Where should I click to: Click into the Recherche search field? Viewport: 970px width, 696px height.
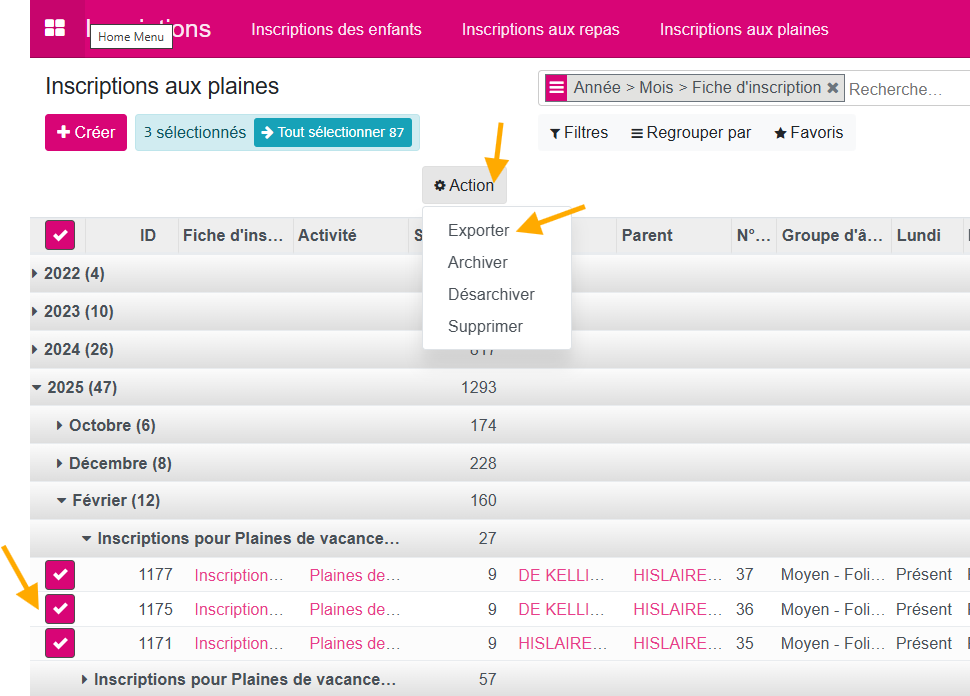[906, 89]
